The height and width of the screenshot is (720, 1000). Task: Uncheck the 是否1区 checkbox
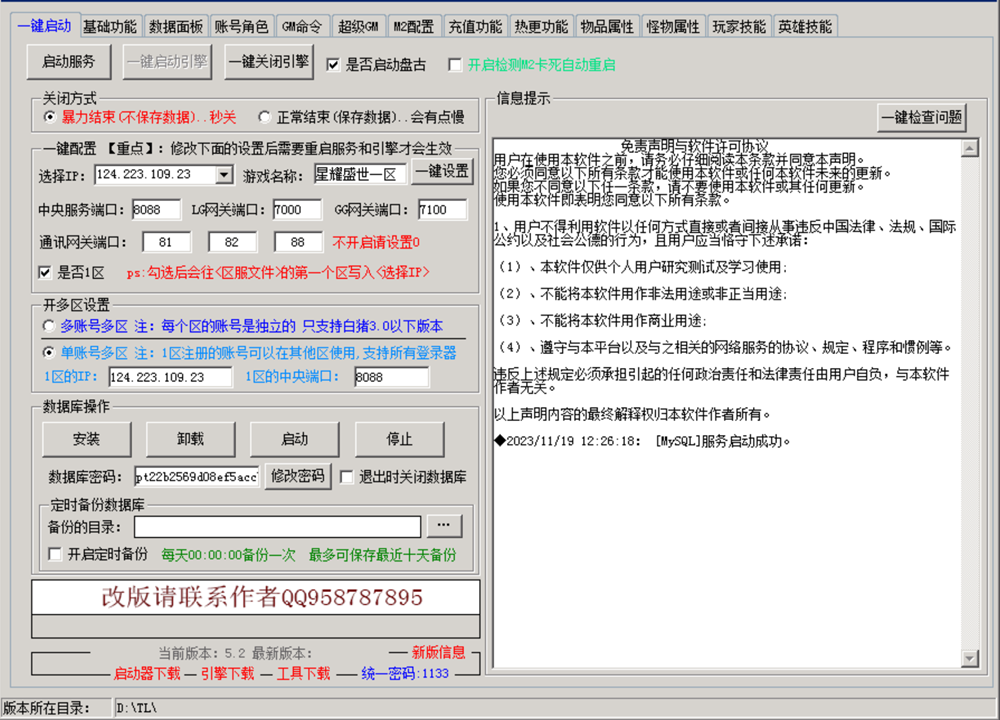44,270
